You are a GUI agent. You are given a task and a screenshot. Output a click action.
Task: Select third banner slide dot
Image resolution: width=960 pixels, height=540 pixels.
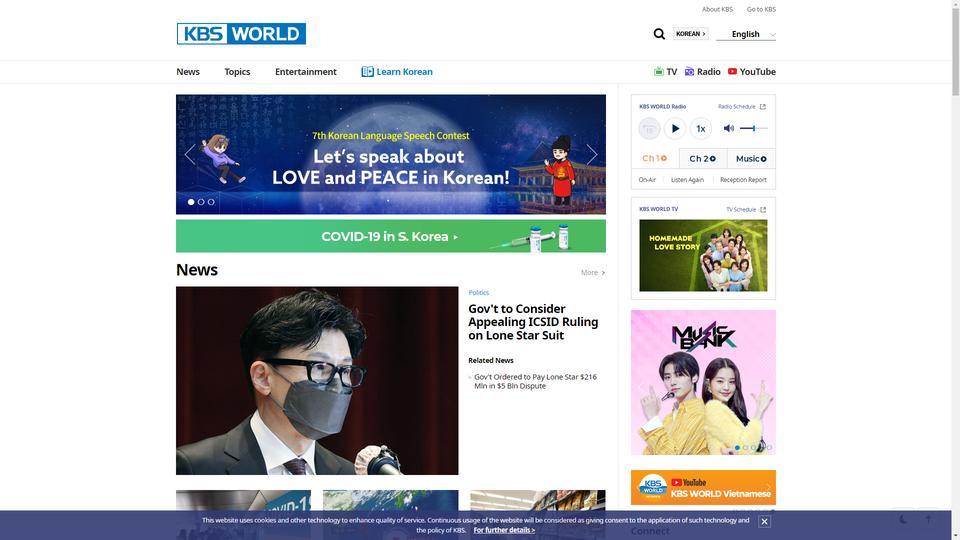click(211, 202)
